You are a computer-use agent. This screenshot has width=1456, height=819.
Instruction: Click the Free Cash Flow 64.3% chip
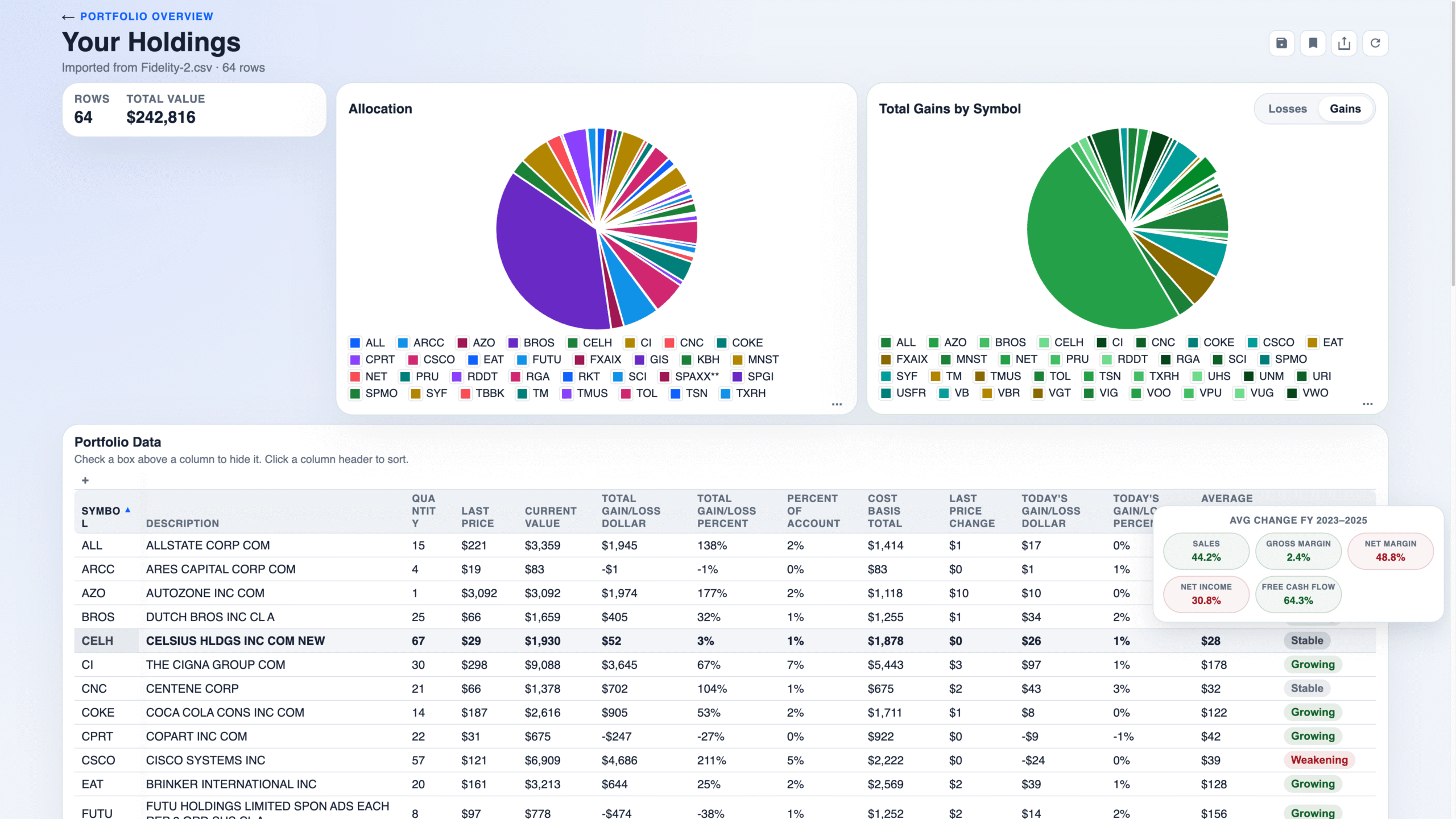[1298, 594]
